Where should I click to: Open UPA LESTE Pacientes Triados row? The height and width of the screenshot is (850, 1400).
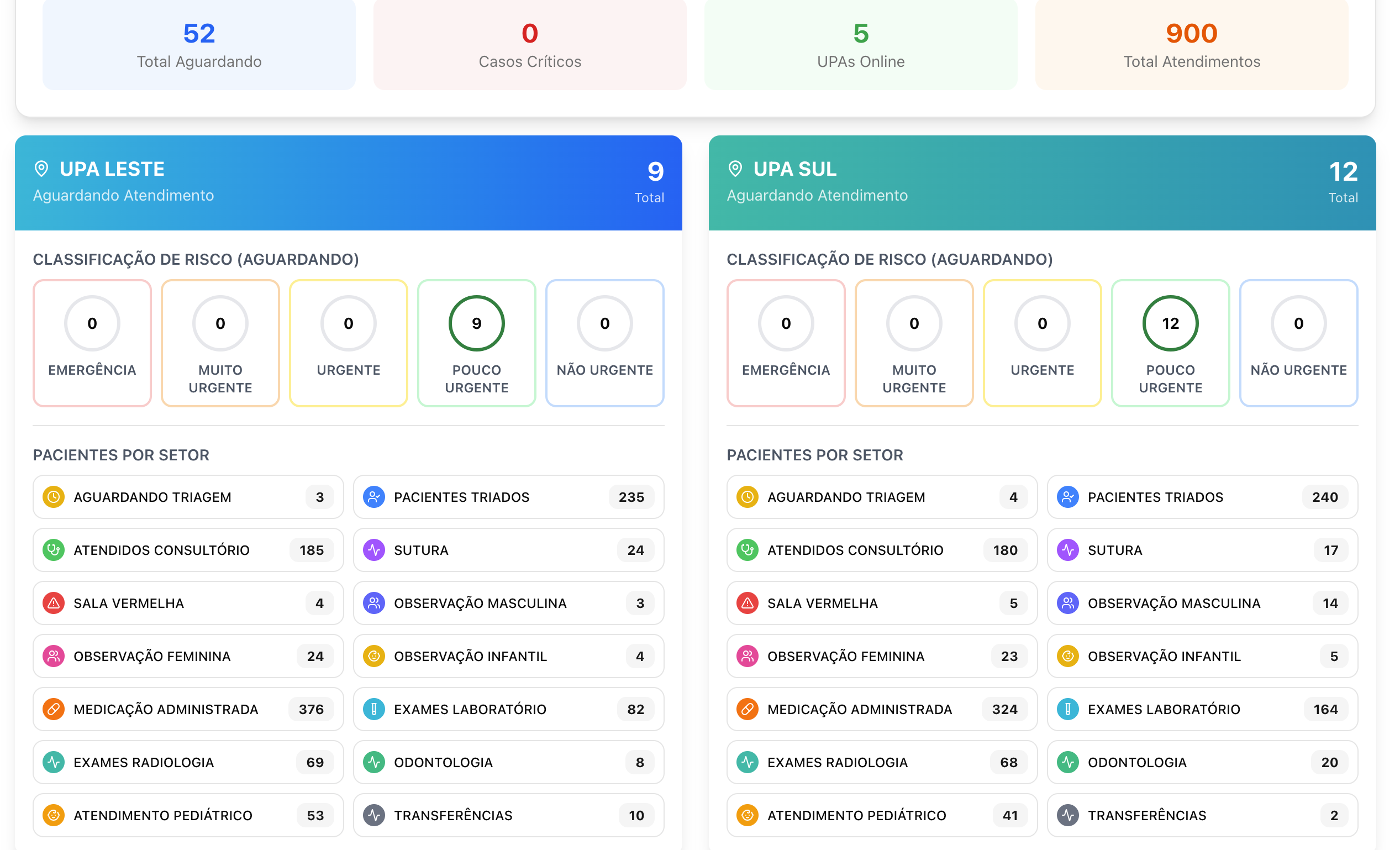508,497
